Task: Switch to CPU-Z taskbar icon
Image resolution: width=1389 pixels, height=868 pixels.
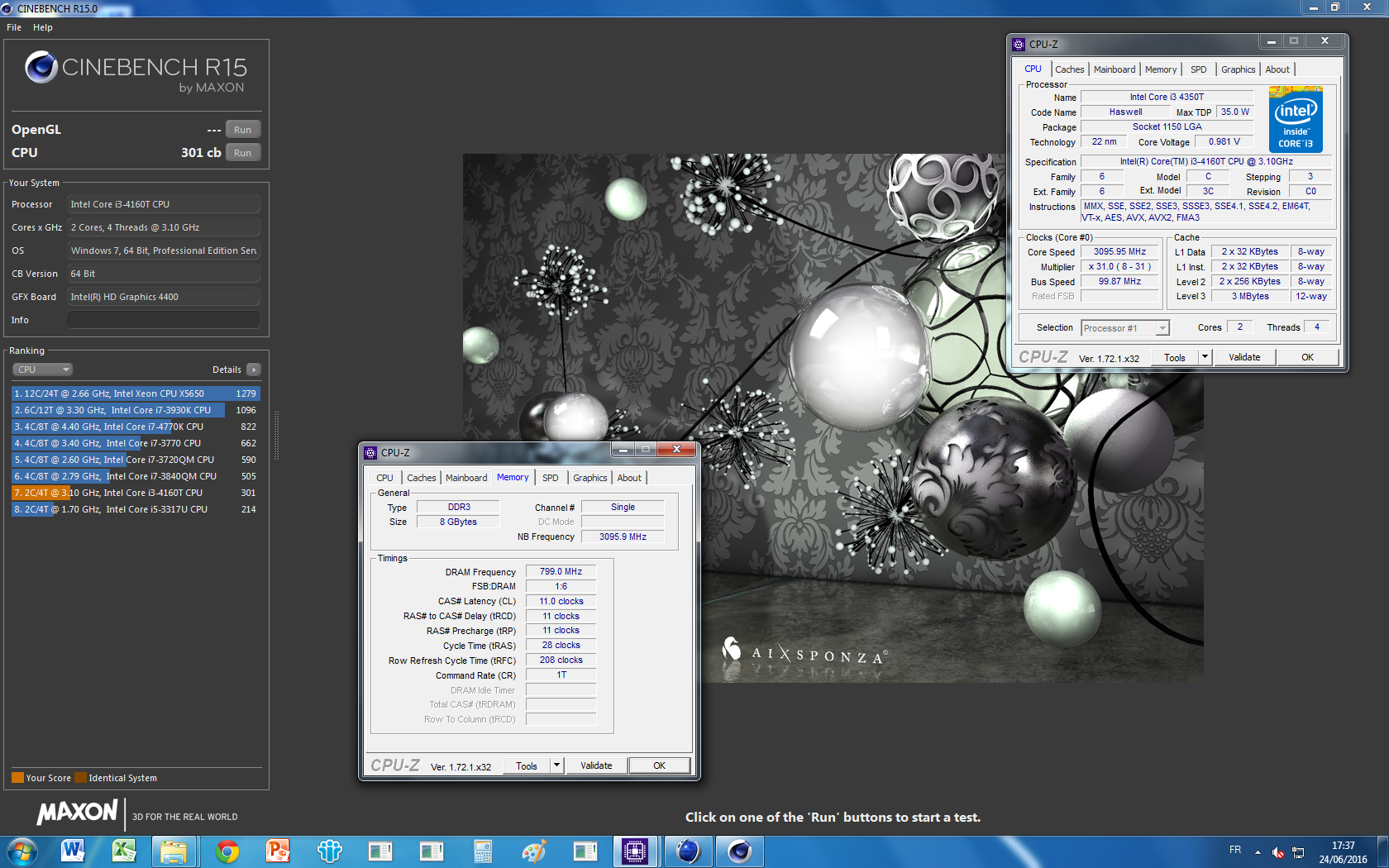Action: pyautogui.click(x=635, y=851)
